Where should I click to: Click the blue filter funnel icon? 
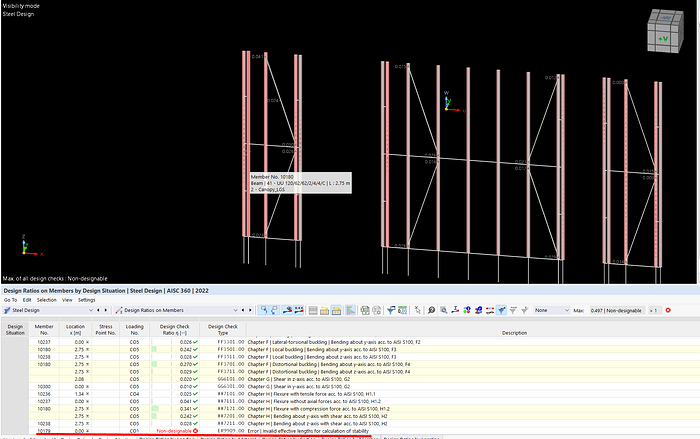point(391,310)
